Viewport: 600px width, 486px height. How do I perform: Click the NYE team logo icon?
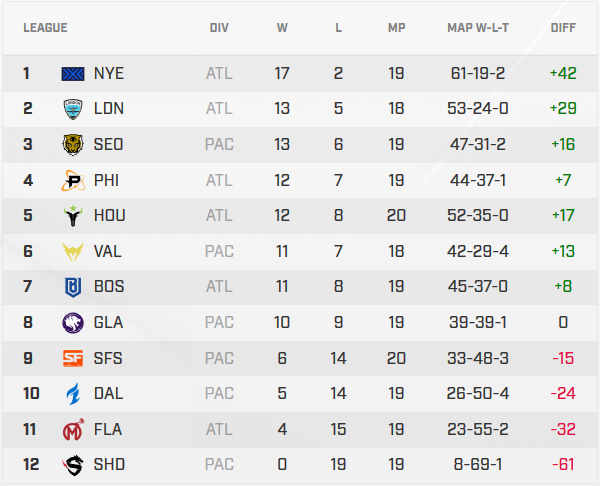point(74,73)
